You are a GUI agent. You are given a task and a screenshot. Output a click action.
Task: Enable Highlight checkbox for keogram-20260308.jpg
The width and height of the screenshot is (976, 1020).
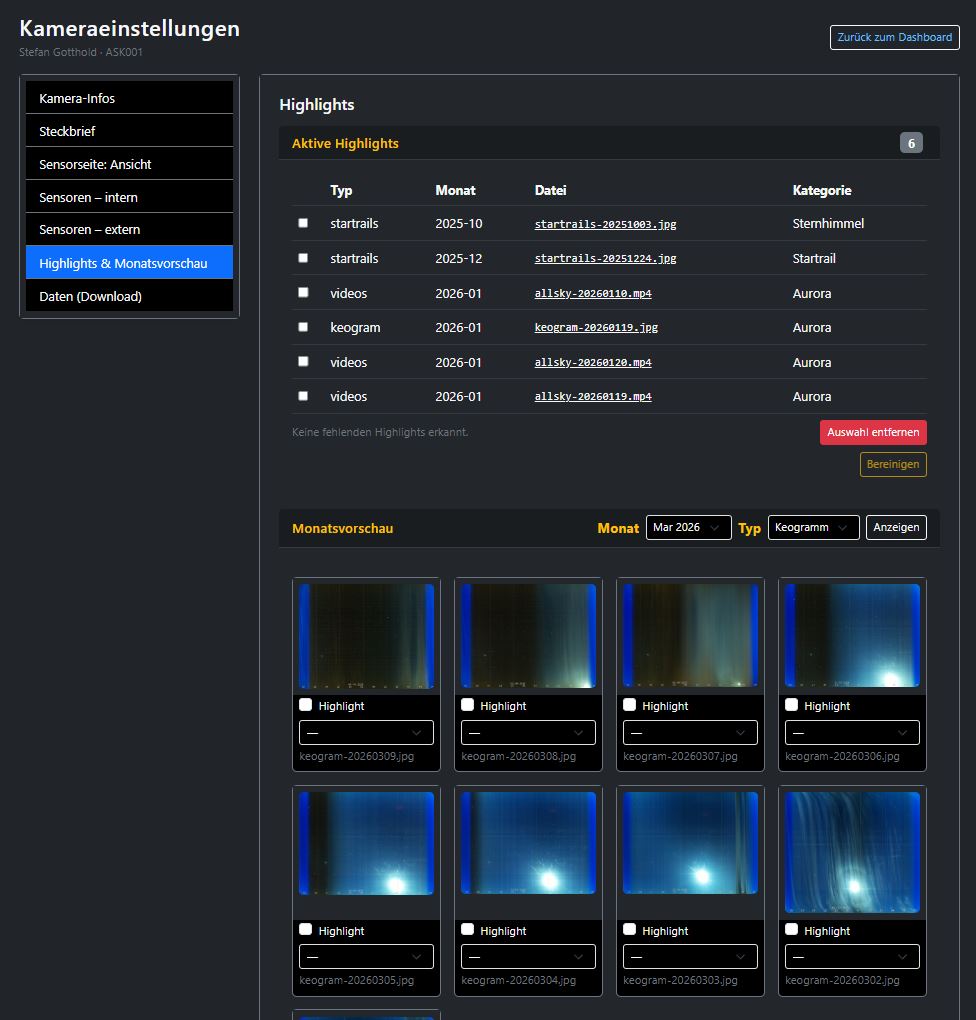point(468,705)
